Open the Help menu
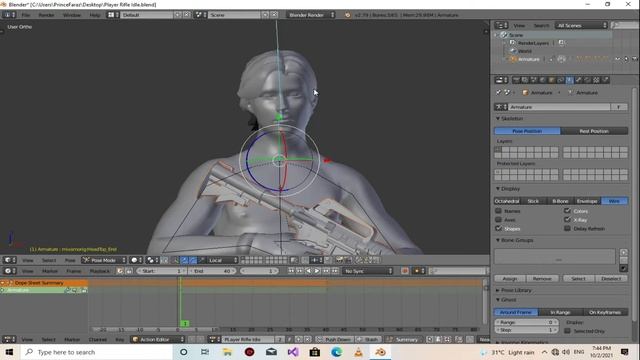The width and height of the screenshot is (640, 360). pyautogui.click(x=95, y=15)
